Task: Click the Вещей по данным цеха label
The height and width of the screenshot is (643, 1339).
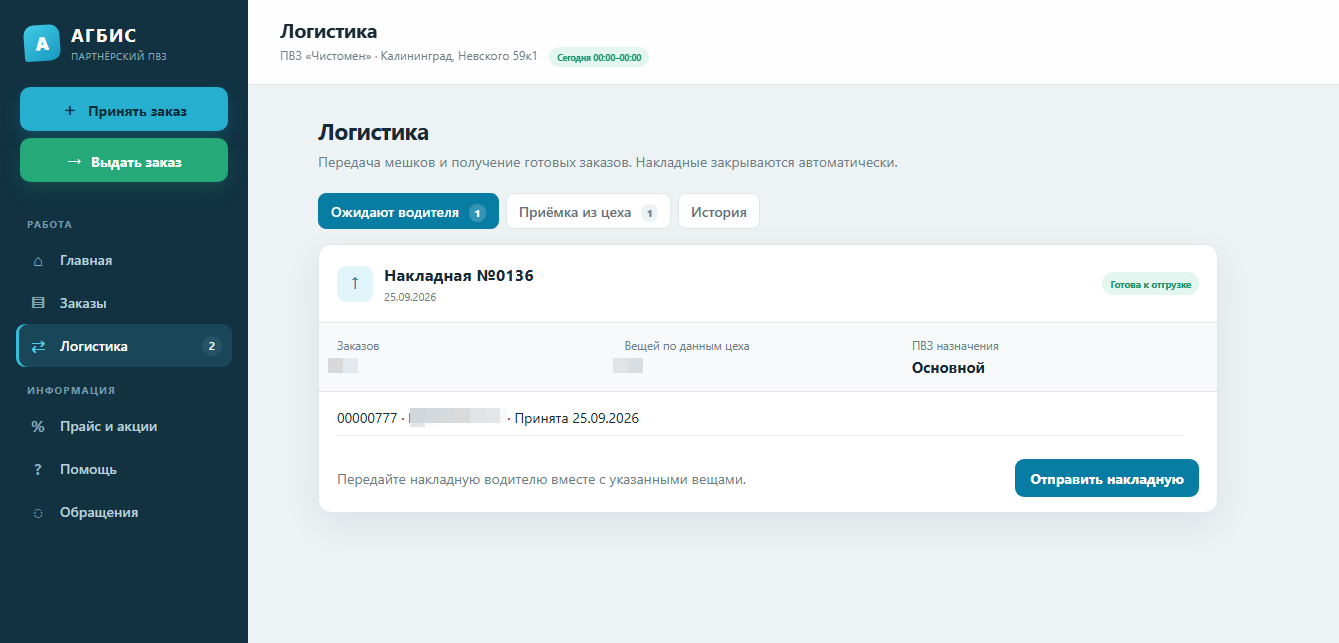Action: tap(687, 346)
